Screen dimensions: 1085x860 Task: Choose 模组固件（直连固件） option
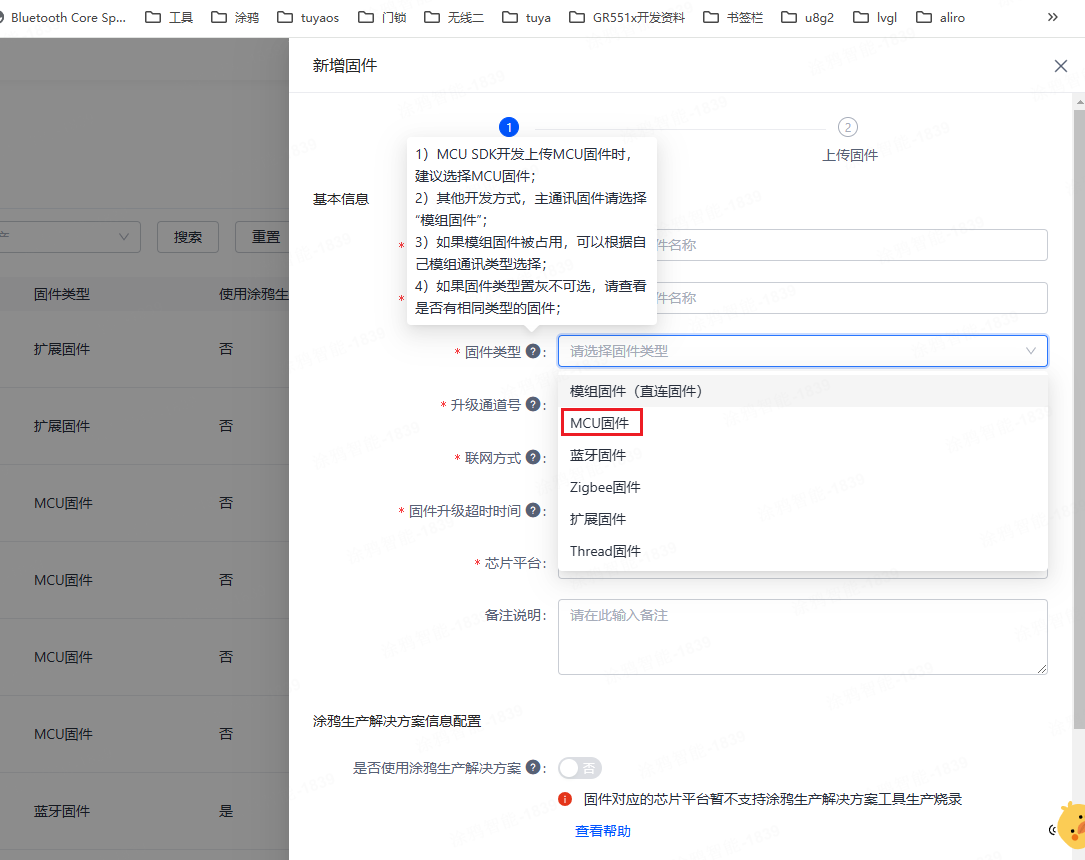[803, 391]
